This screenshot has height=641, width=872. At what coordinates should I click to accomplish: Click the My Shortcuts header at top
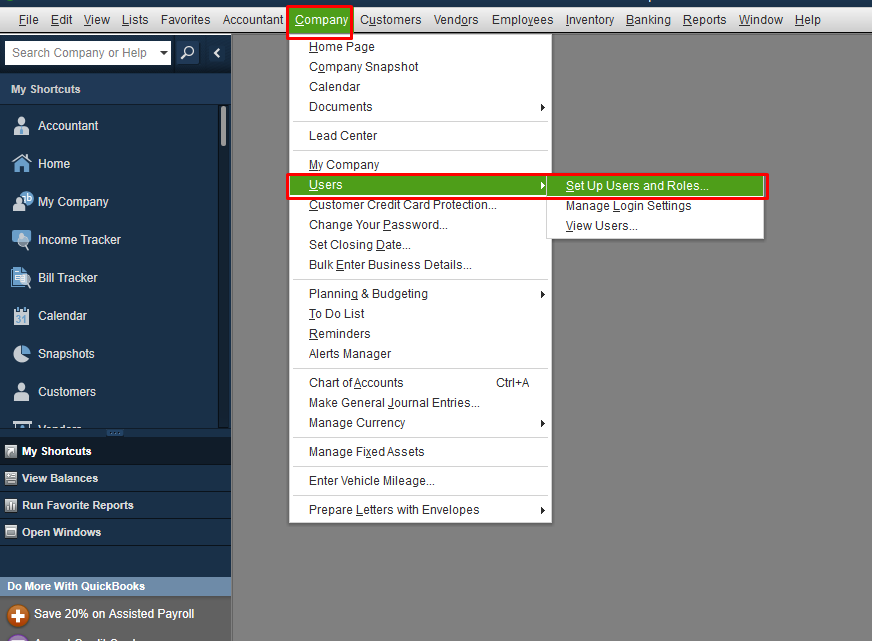[115, 89]
